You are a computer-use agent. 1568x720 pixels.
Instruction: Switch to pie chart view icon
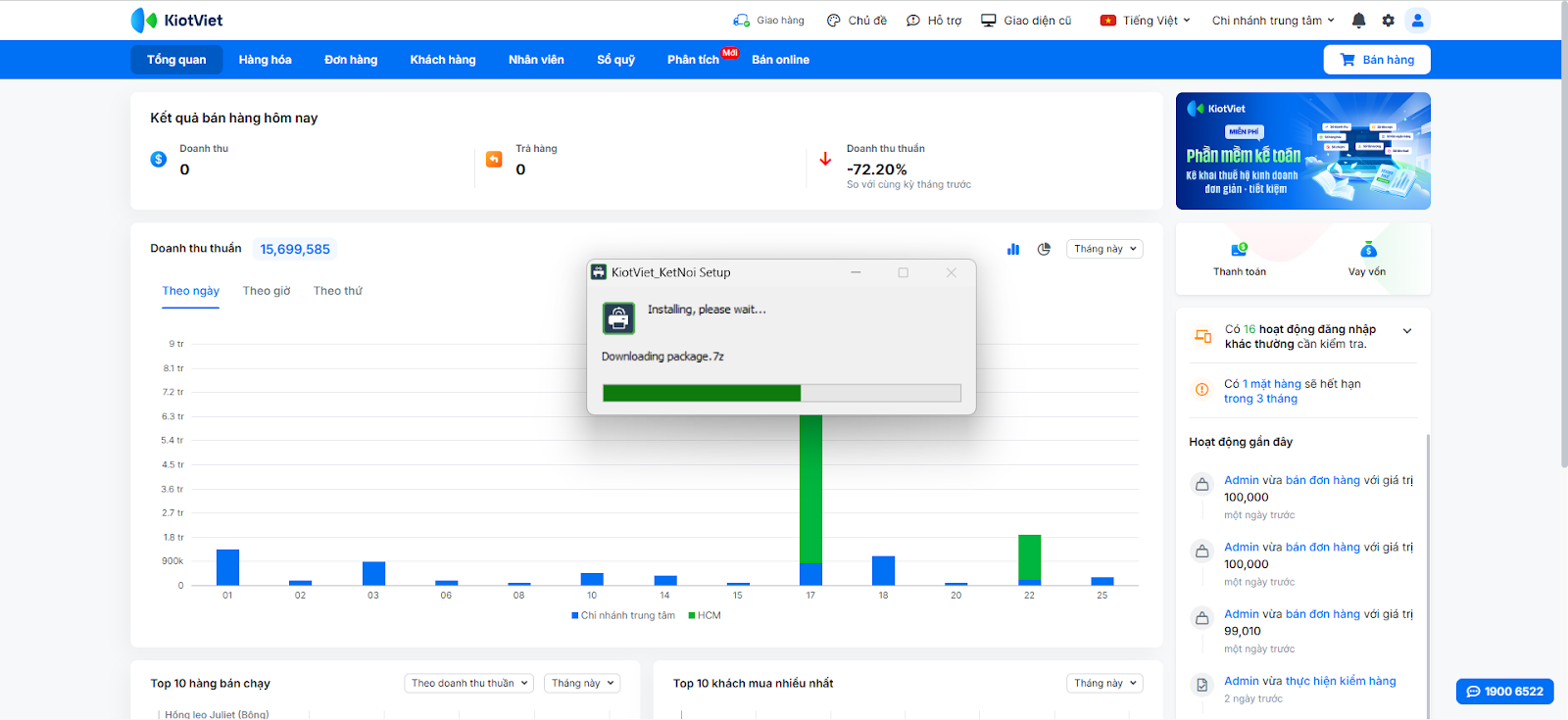1044,249
